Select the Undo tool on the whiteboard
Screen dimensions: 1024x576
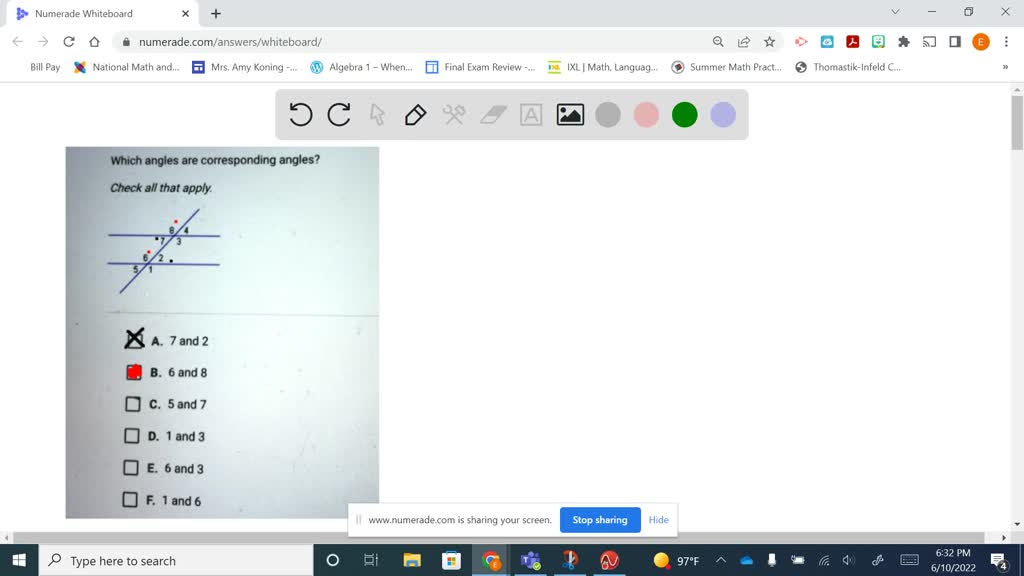pos(301,114)
